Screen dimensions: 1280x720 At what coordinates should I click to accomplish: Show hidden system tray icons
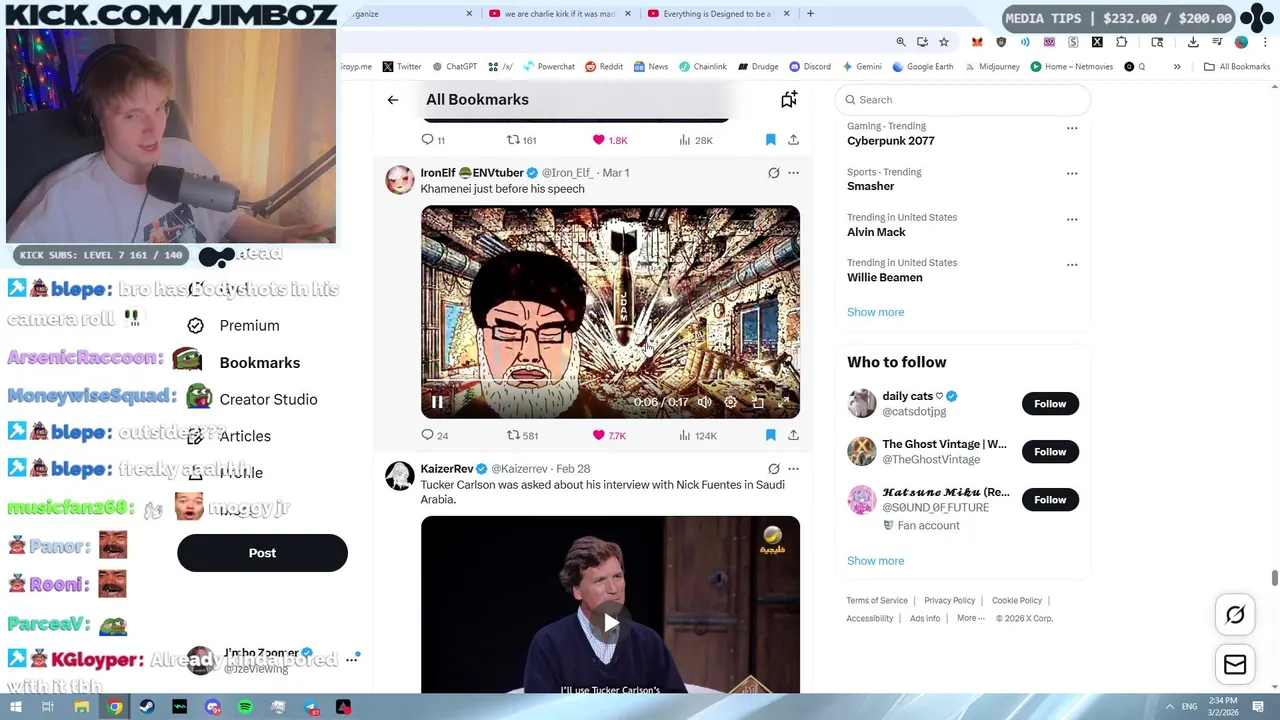[1169, 707]
